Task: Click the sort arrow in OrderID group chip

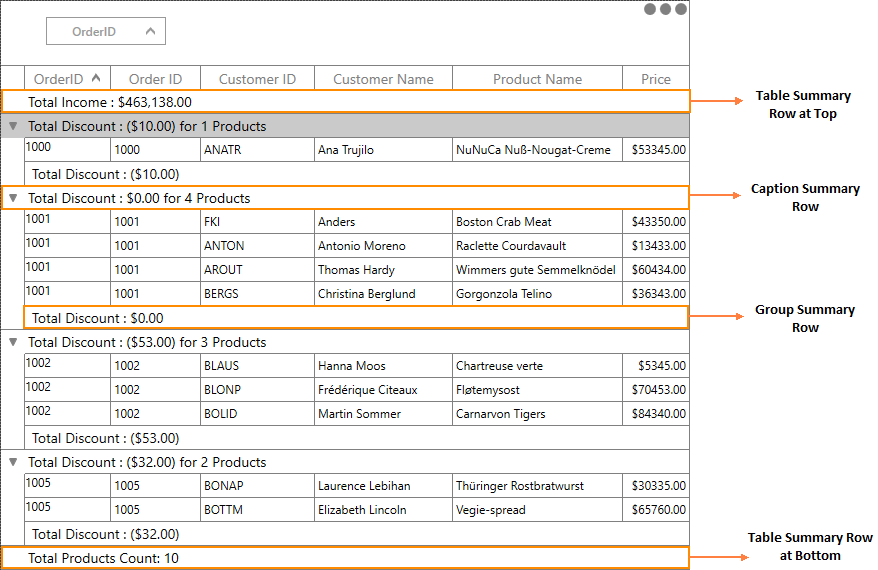Action: pyautogui.click(x=150, y=31)
